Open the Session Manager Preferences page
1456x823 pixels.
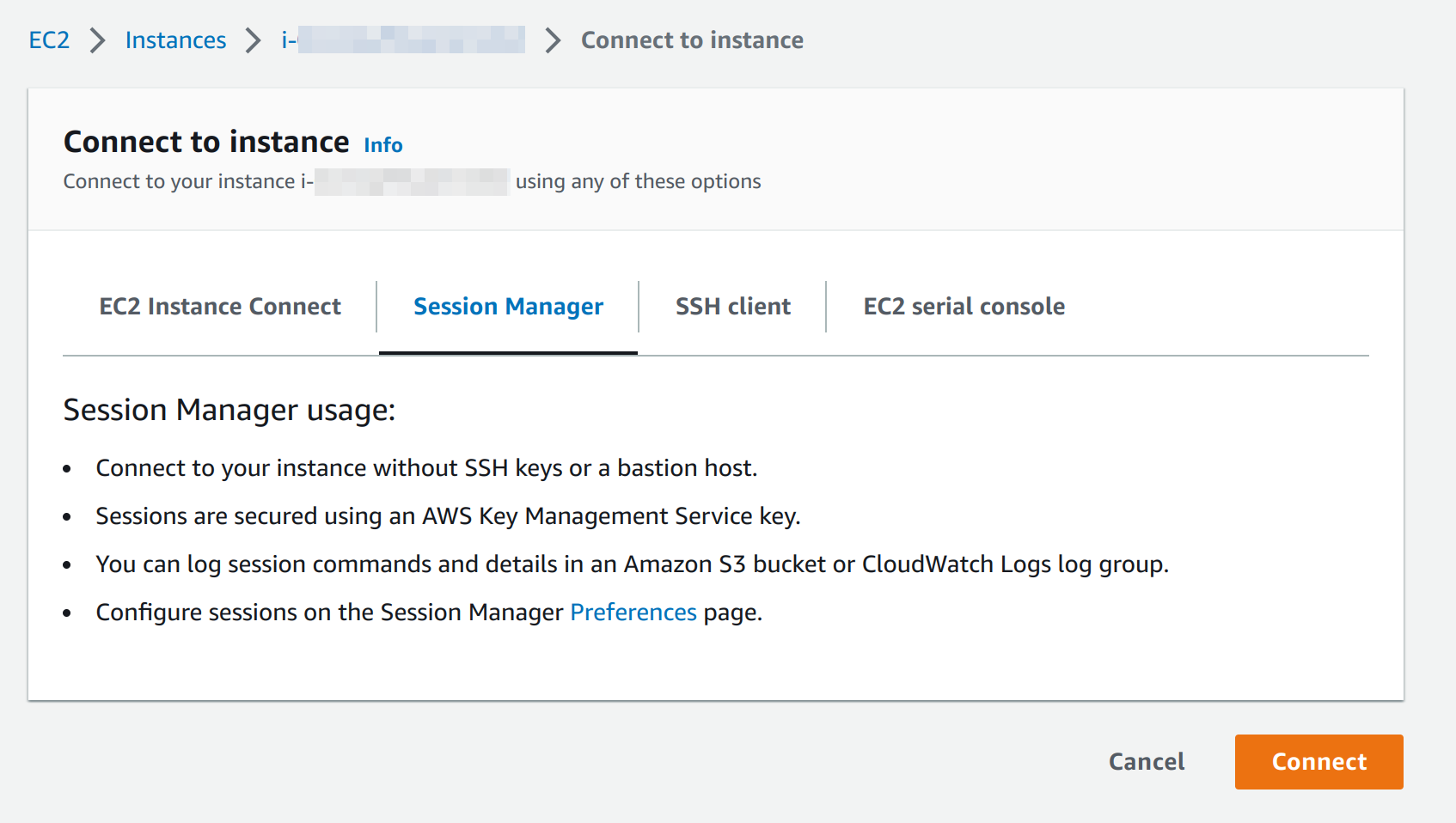tap(633, 612)
